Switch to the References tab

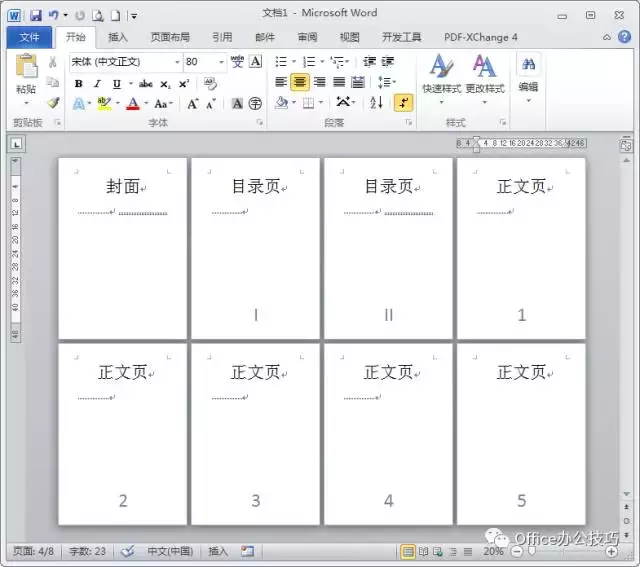pyautogui.click(x=222, y=37)
